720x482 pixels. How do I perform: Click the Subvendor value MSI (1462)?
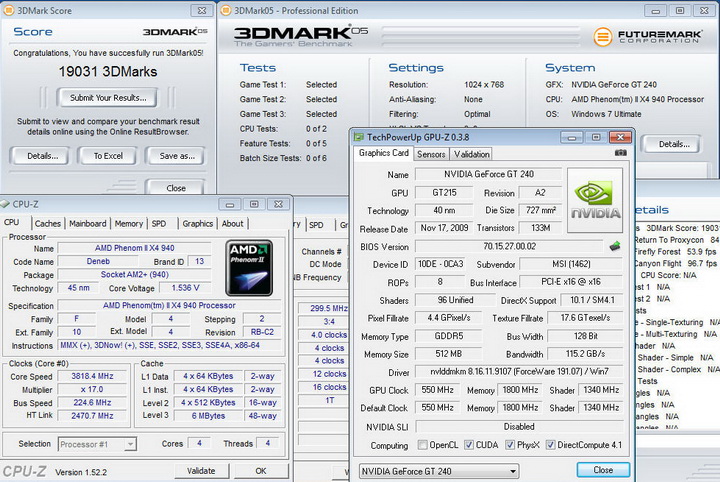[571, 264]
